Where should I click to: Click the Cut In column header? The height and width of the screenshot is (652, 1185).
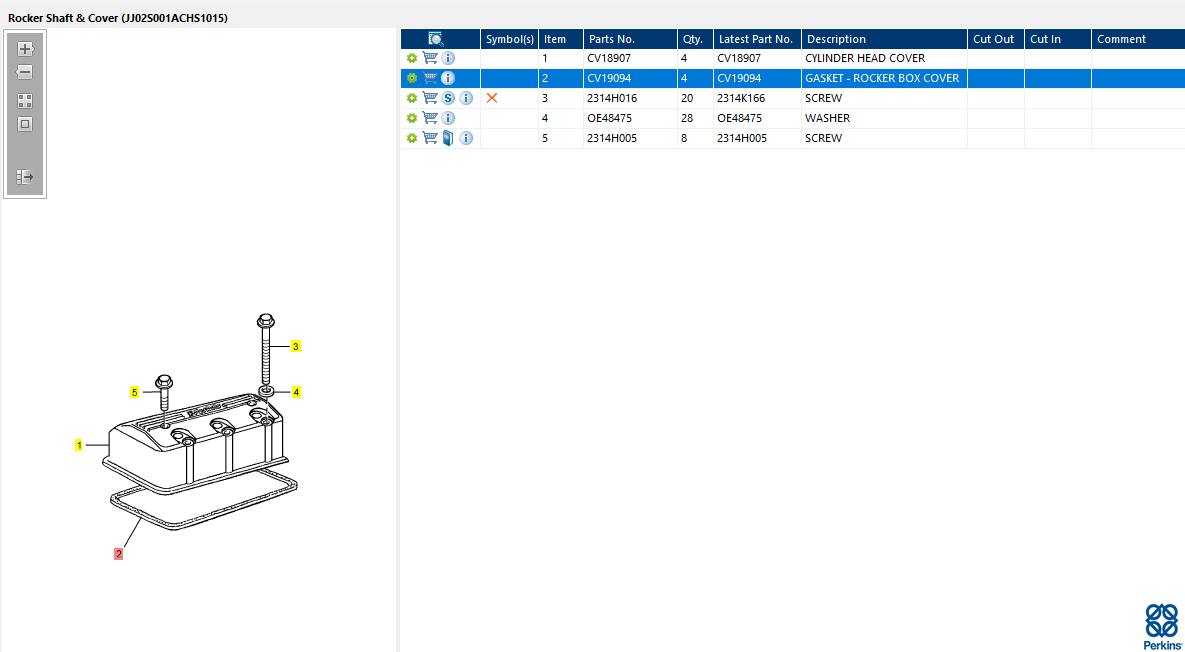(x=1058, y=39)
